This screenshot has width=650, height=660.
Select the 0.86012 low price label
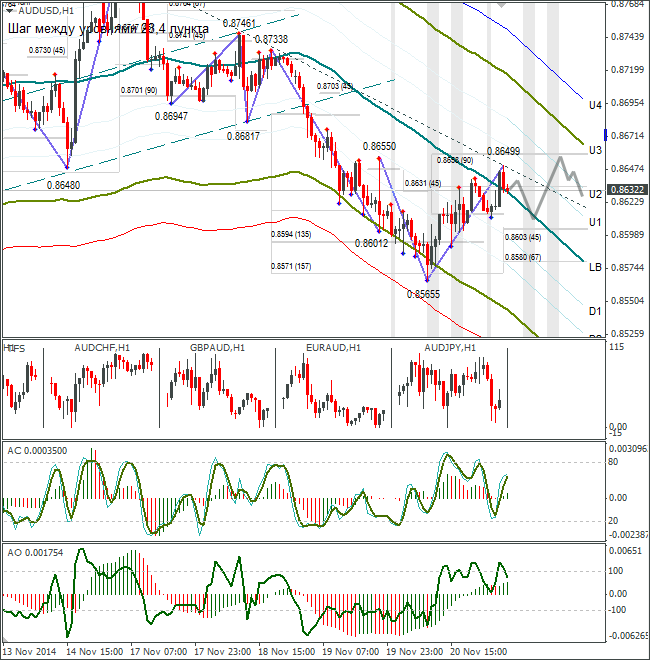click(371, 243)
